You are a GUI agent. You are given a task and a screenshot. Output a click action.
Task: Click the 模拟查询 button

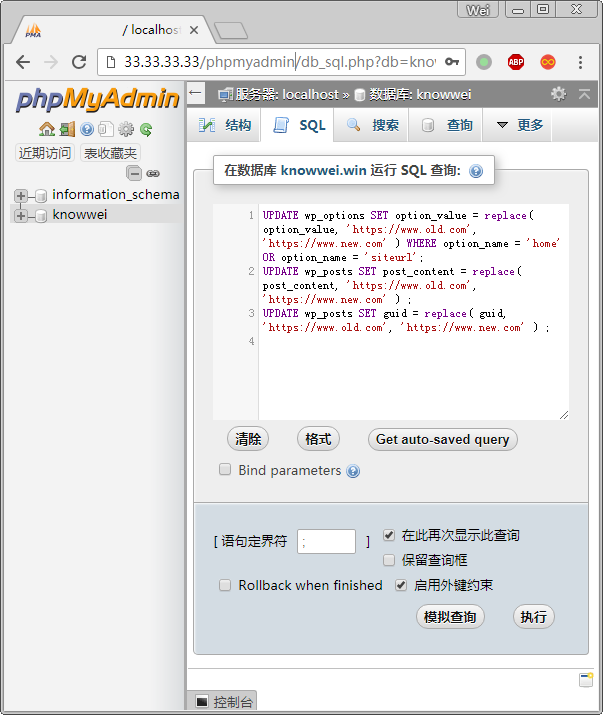450,617
